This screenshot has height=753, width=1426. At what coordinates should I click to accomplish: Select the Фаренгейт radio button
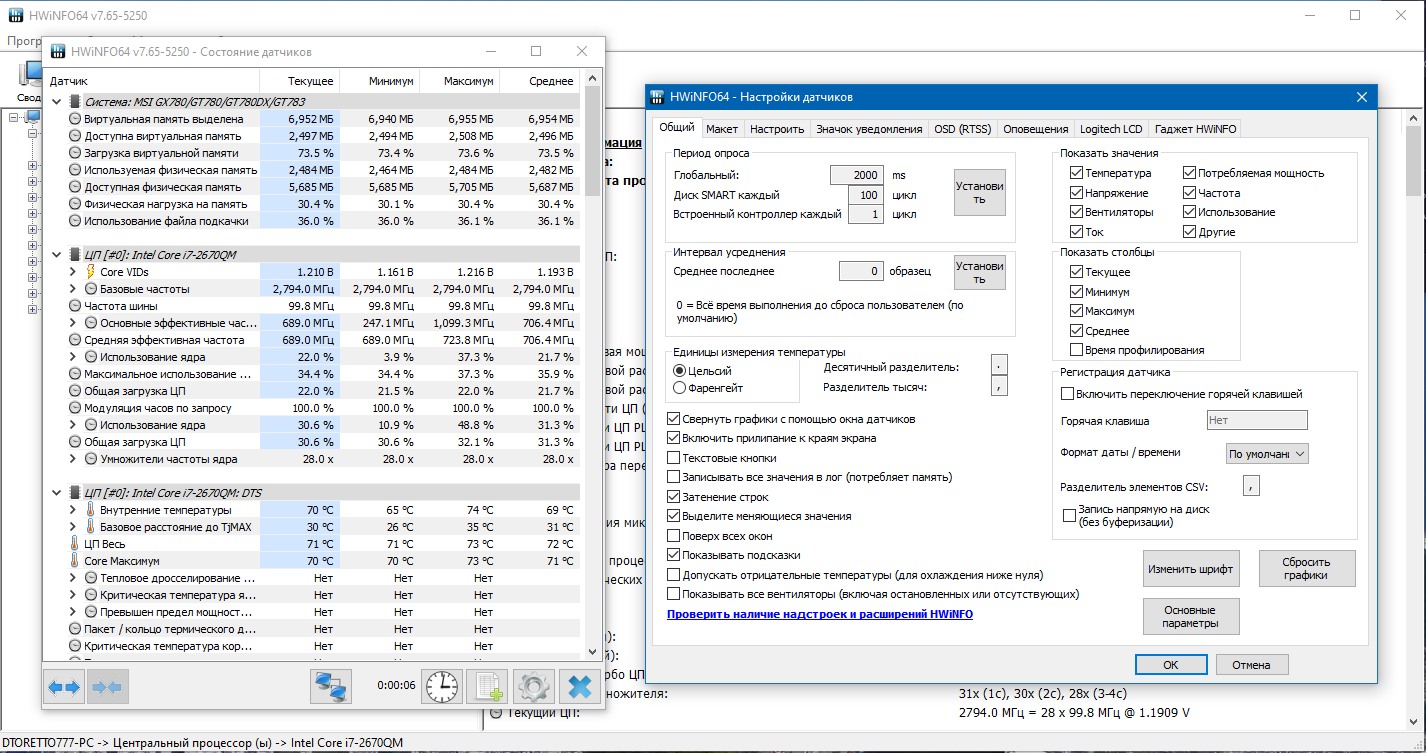680,388
